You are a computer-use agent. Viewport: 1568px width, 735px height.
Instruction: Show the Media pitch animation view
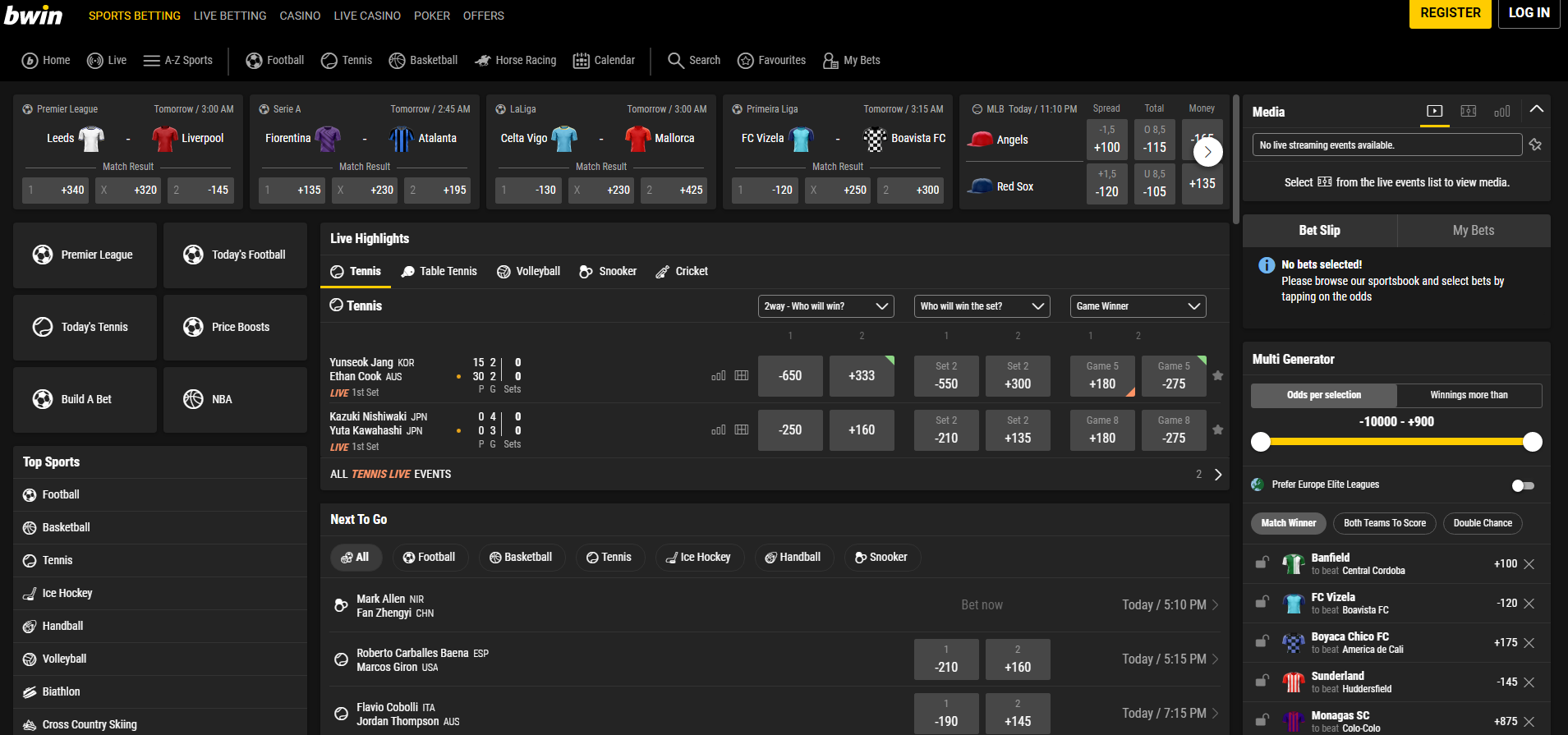point(1469,111)
